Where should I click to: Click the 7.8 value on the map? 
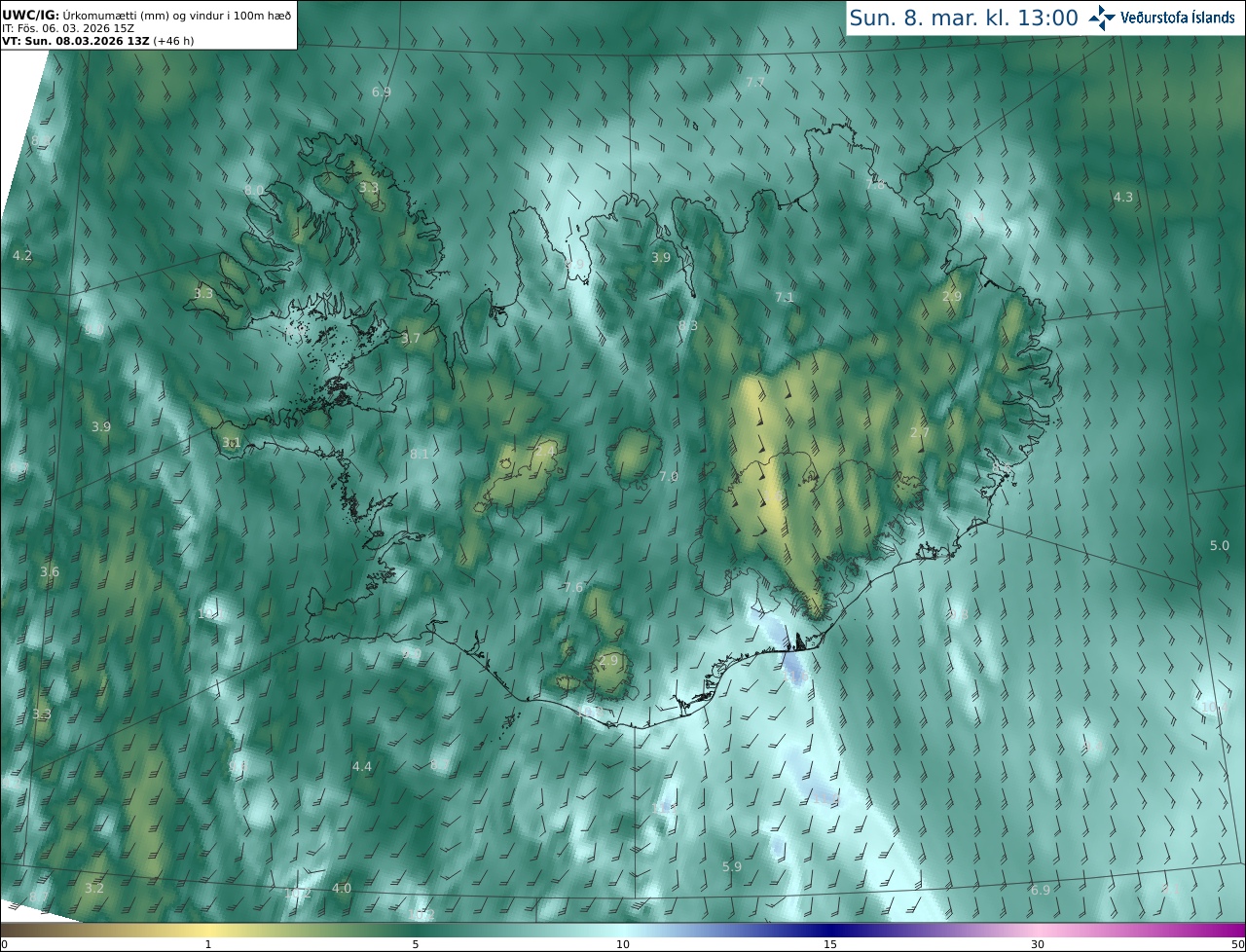pyautogui.click(x=876, y=184)
